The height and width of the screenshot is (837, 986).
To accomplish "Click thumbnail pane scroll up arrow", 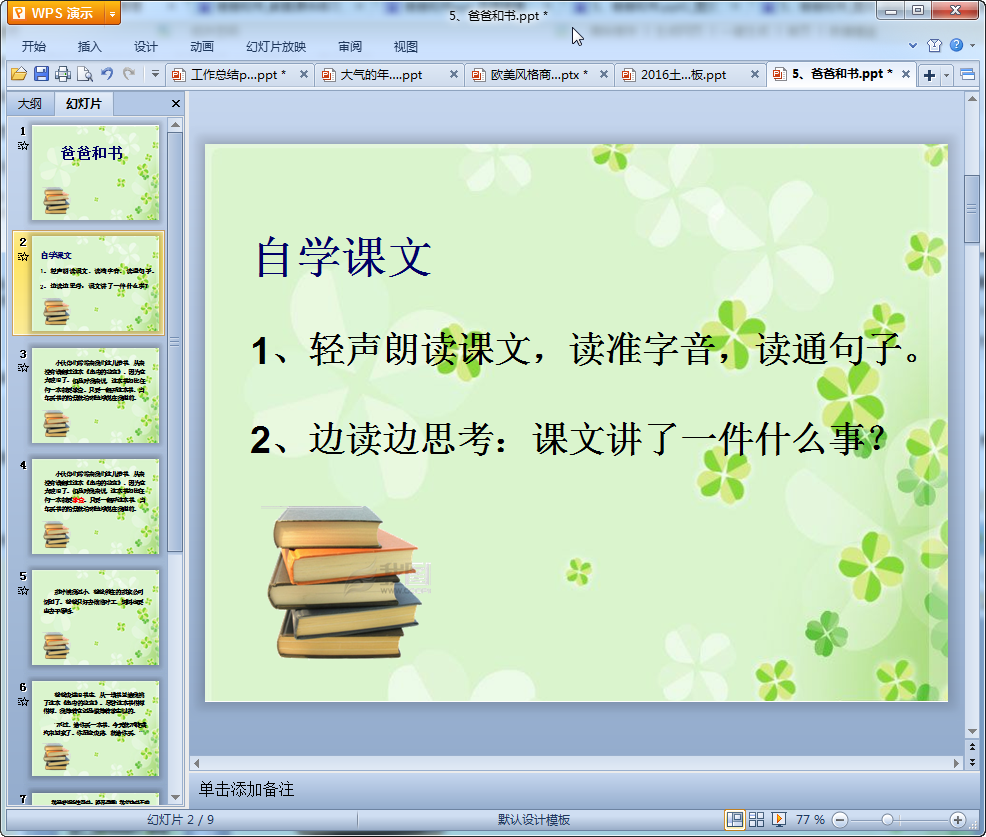I will pyautogui.click(x=175, y=125).
